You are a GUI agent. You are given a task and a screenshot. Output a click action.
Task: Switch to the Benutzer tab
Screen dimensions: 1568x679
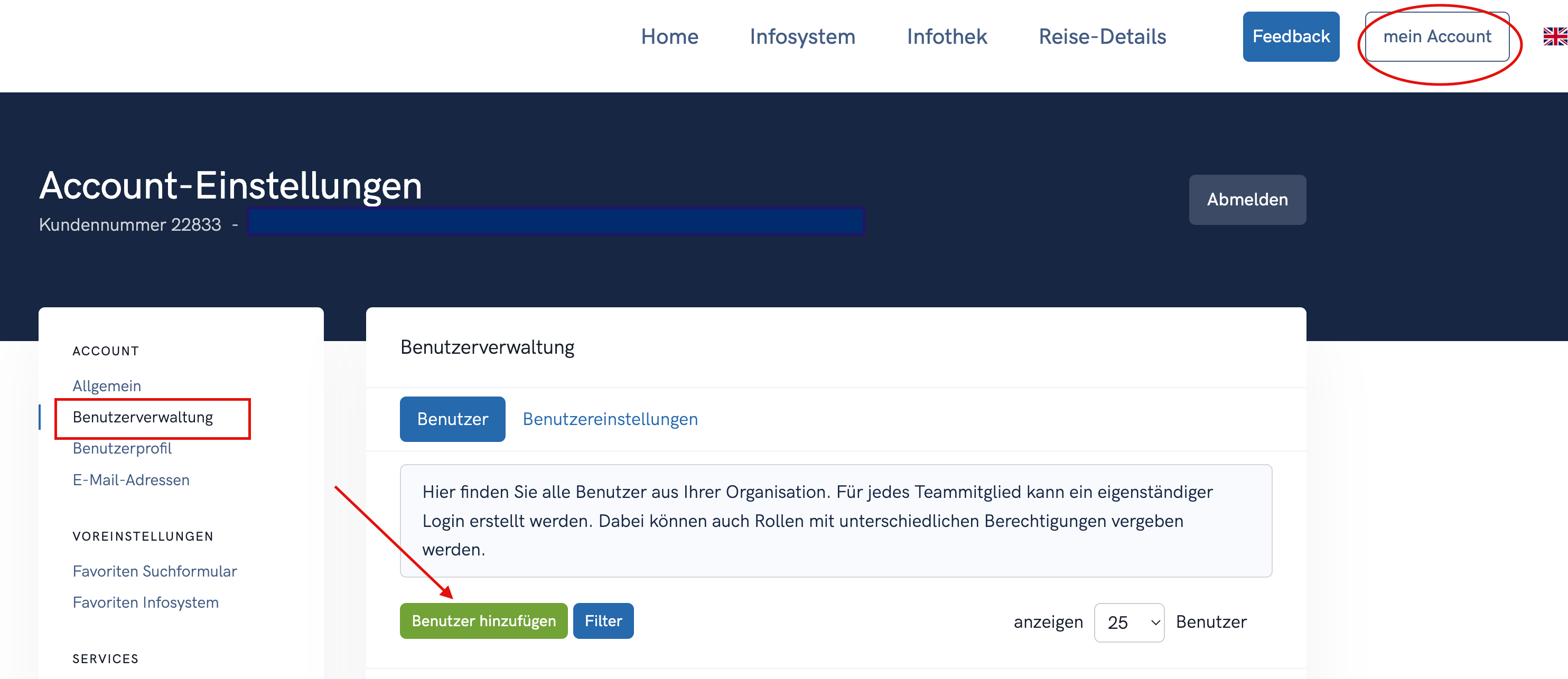point(452,419)
